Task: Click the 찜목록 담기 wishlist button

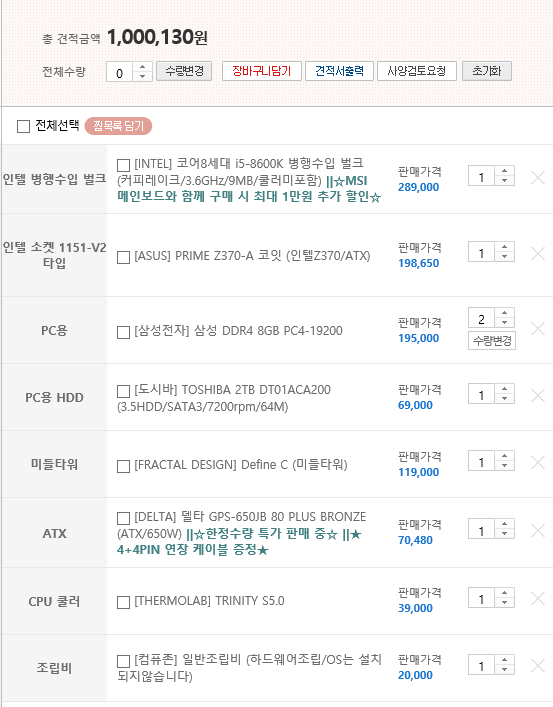Action: tap(118, 126)
